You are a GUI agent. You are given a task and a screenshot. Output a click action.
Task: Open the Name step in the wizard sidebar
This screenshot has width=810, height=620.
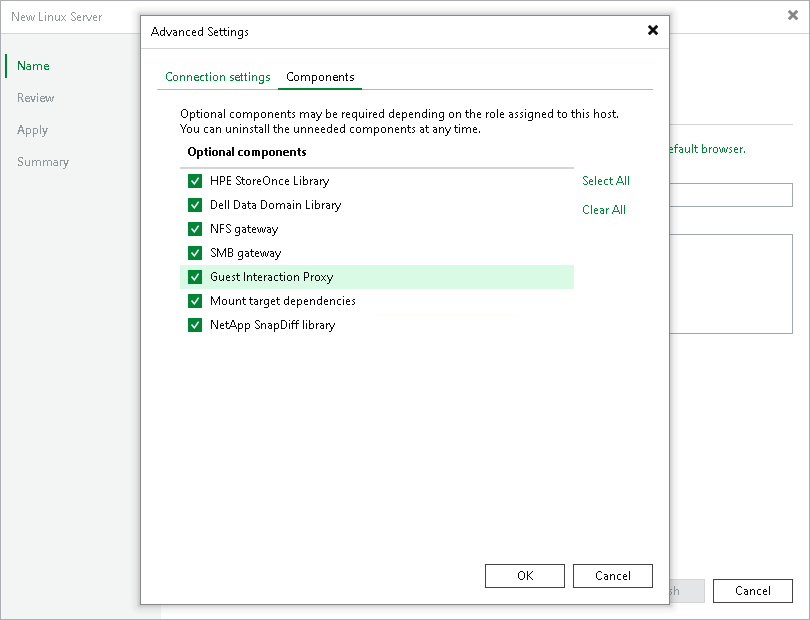(33, 66)
